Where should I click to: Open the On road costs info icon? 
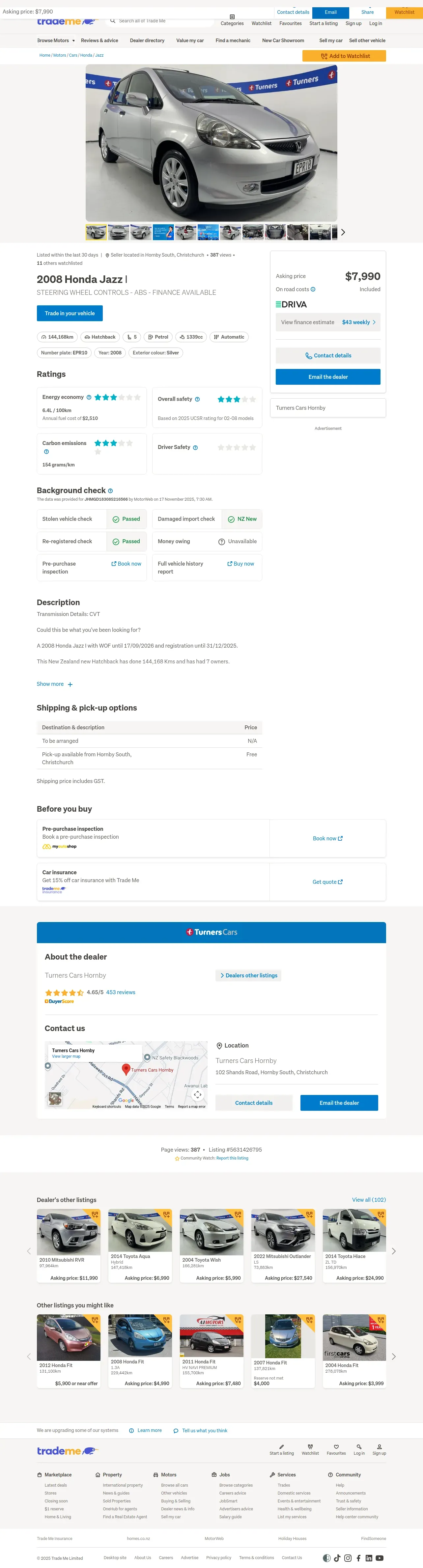313,290
